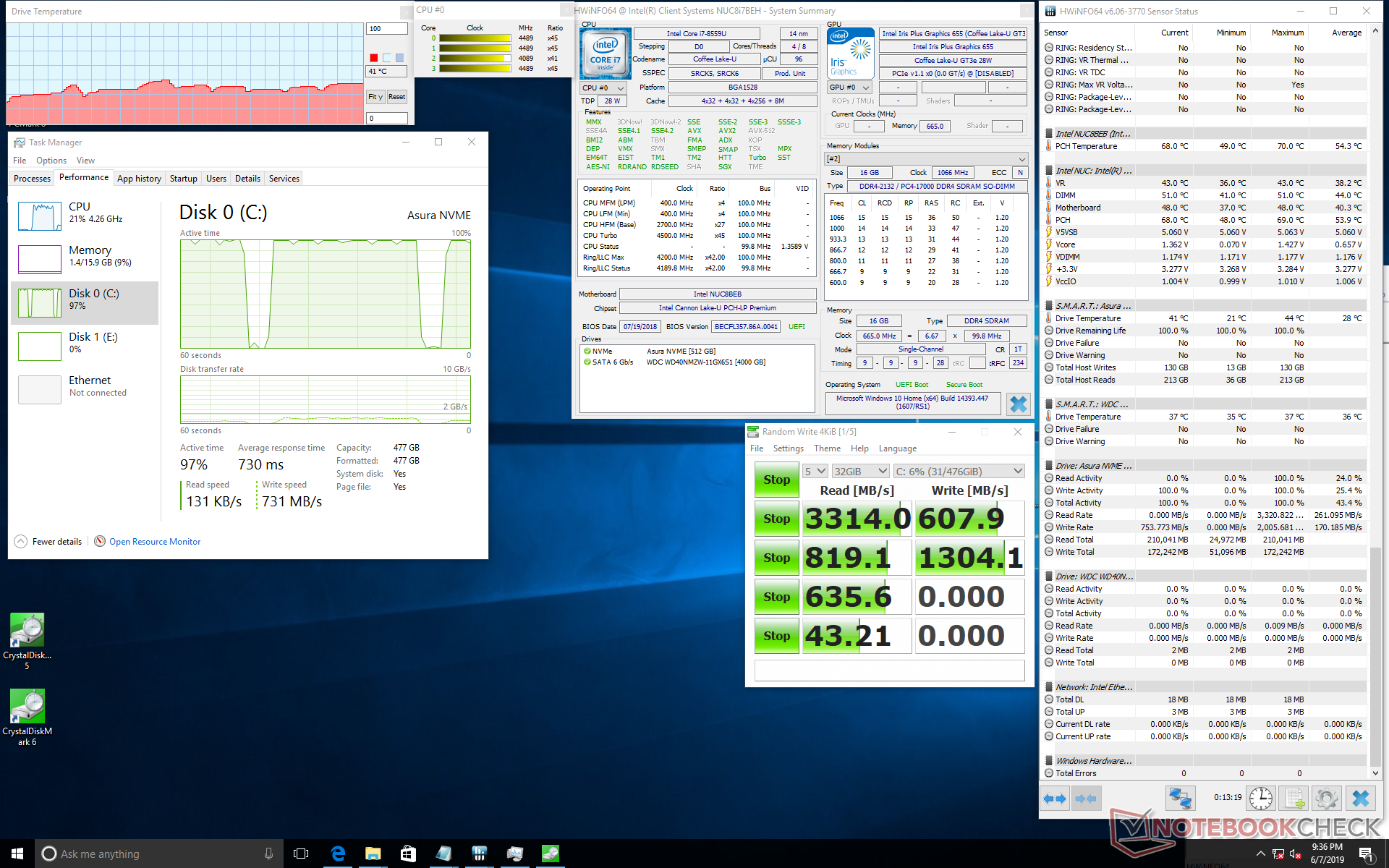
Task: Click the expand layout arrows icon in HWiNFO
Action: click(1054, 799)
